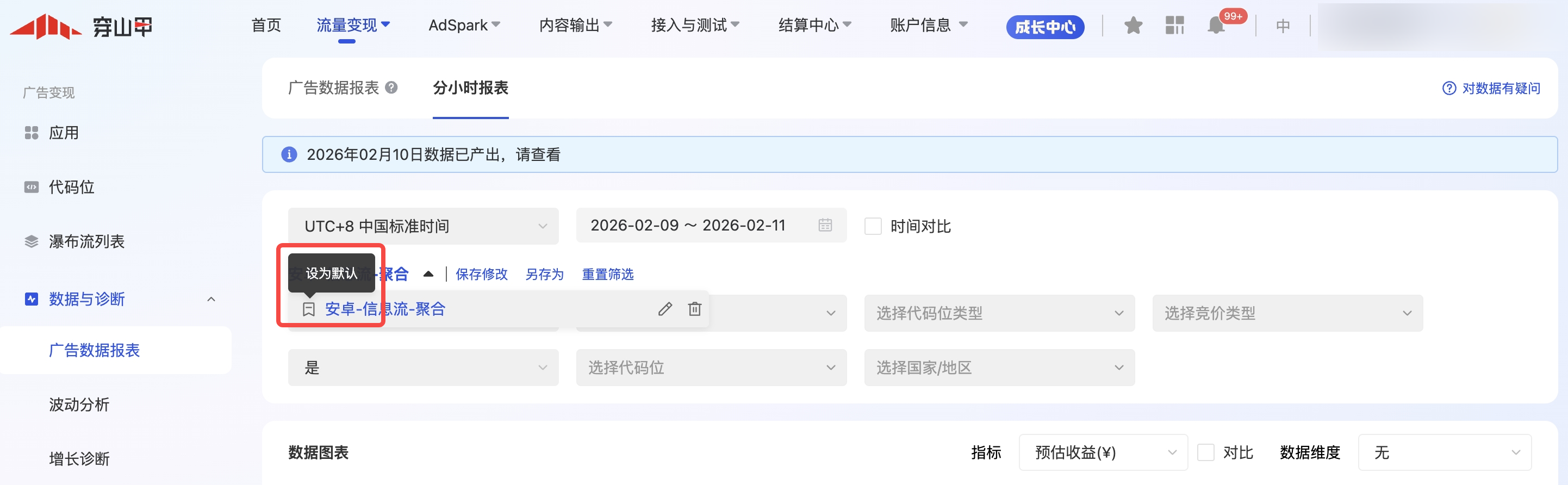
Task: Open the UTC+8 中国标准时间 timezone dropdown
Action: (423, 226)
